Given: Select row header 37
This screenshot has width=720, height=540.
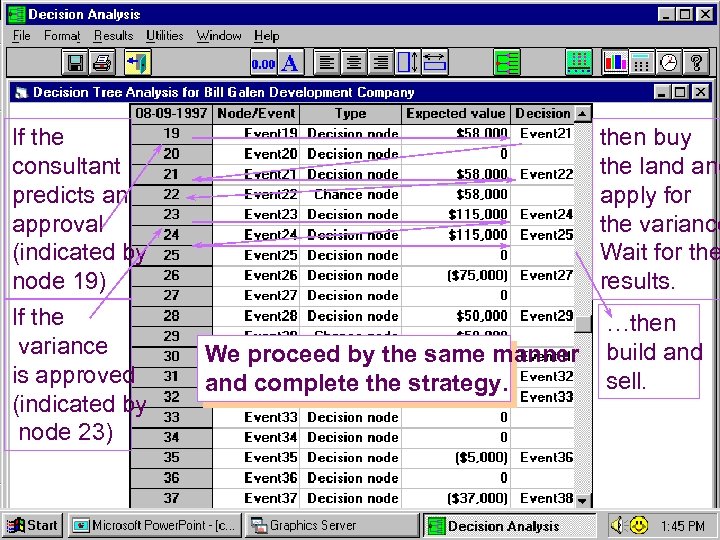Looking at the screenshot, I should tap(171, 498).
